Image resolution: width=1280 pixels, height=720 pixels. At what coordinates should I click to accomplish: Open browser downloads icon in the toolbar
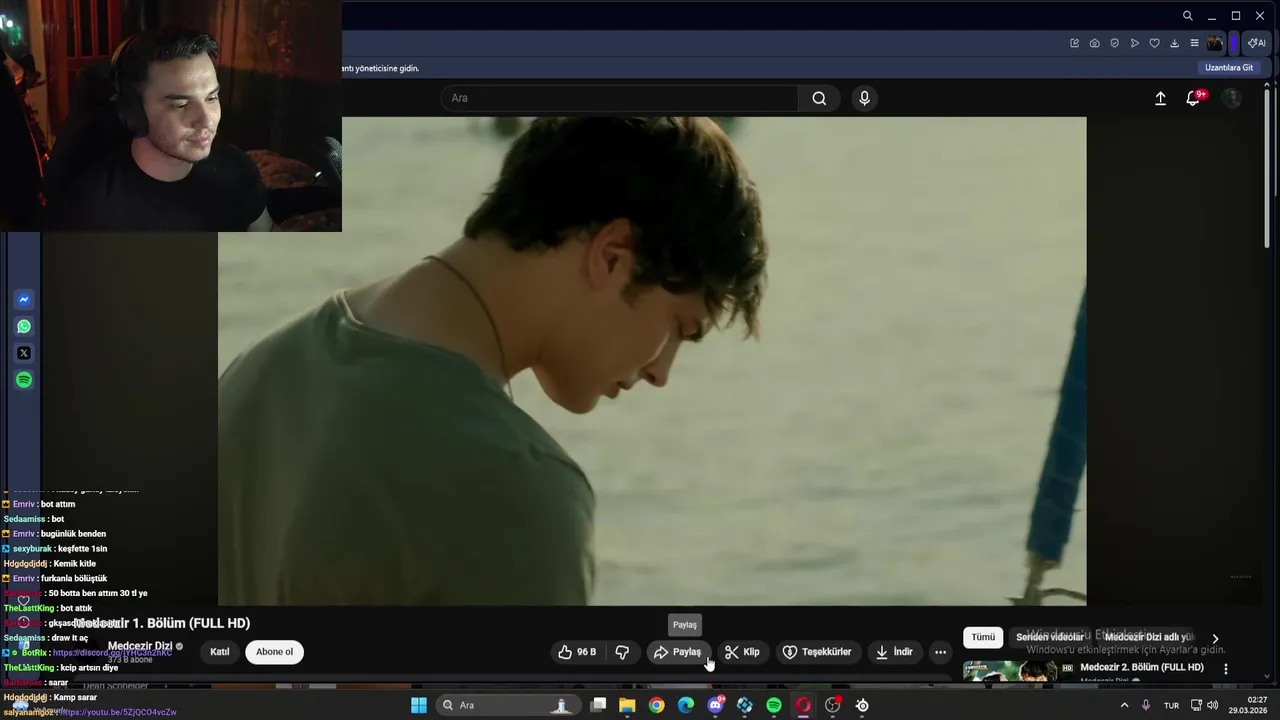point(1174,43)
